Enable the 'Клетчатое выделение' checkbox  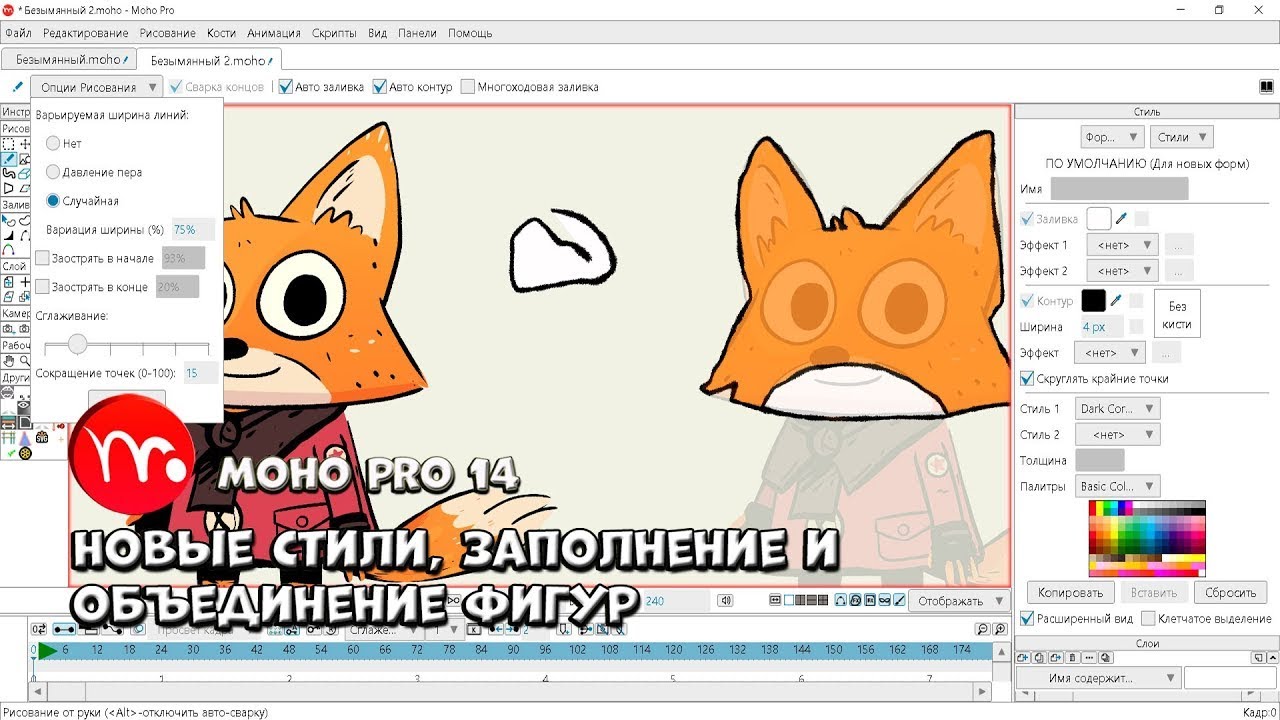coord(1148,619)
